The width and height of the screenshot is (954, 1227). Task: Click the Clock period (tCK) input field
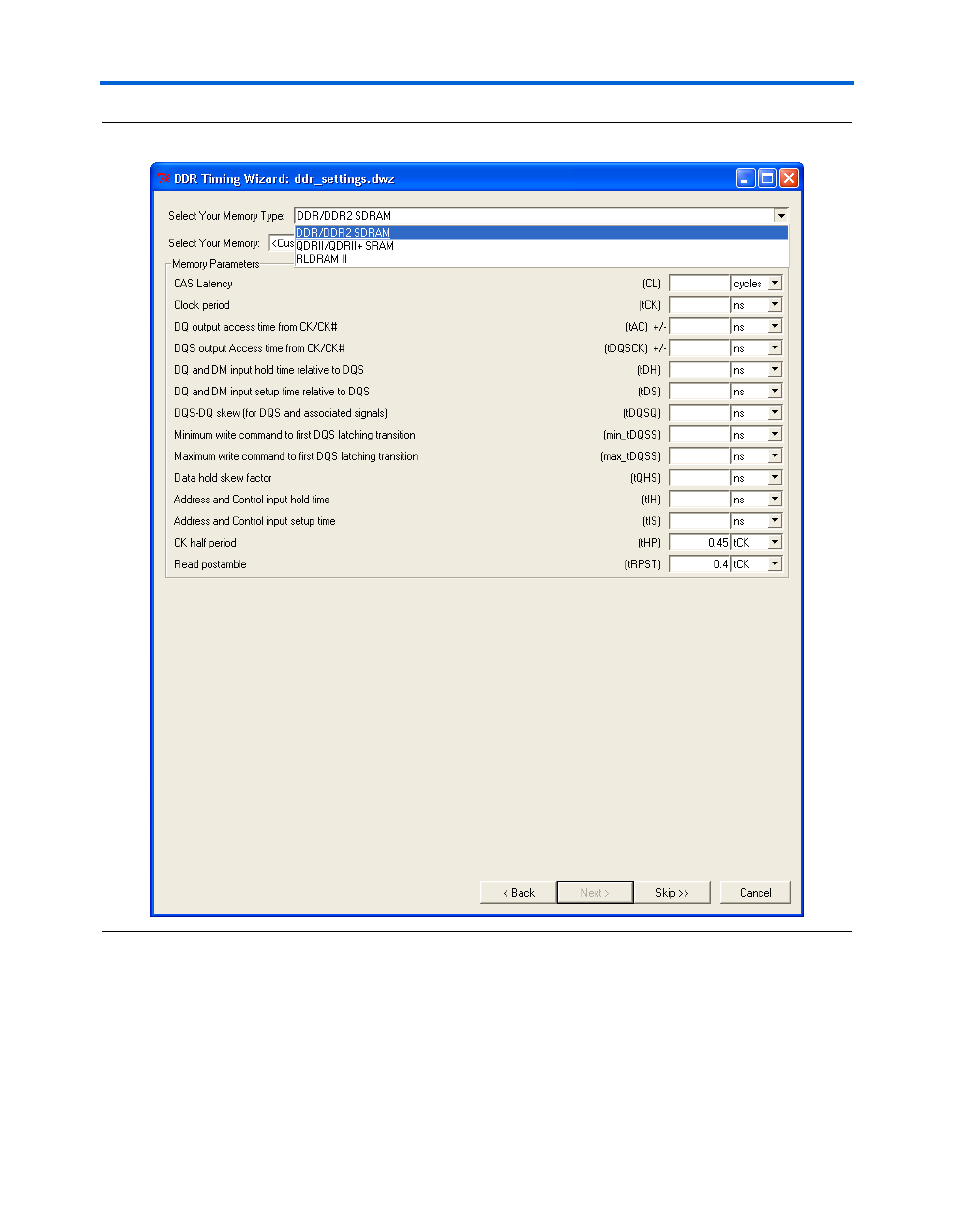pos(700,305)
